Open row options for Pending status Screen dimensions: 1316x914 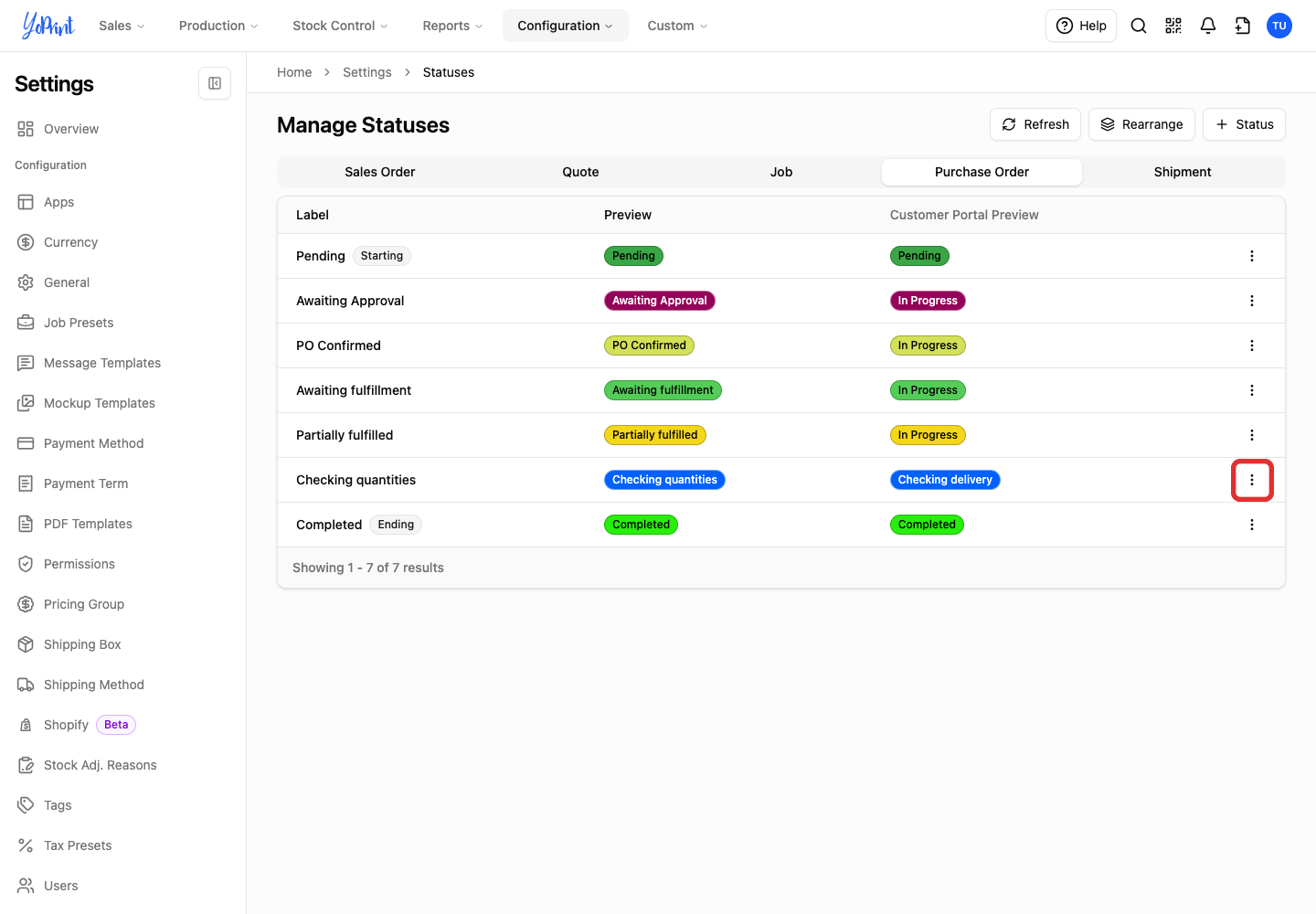point(1252,256)
